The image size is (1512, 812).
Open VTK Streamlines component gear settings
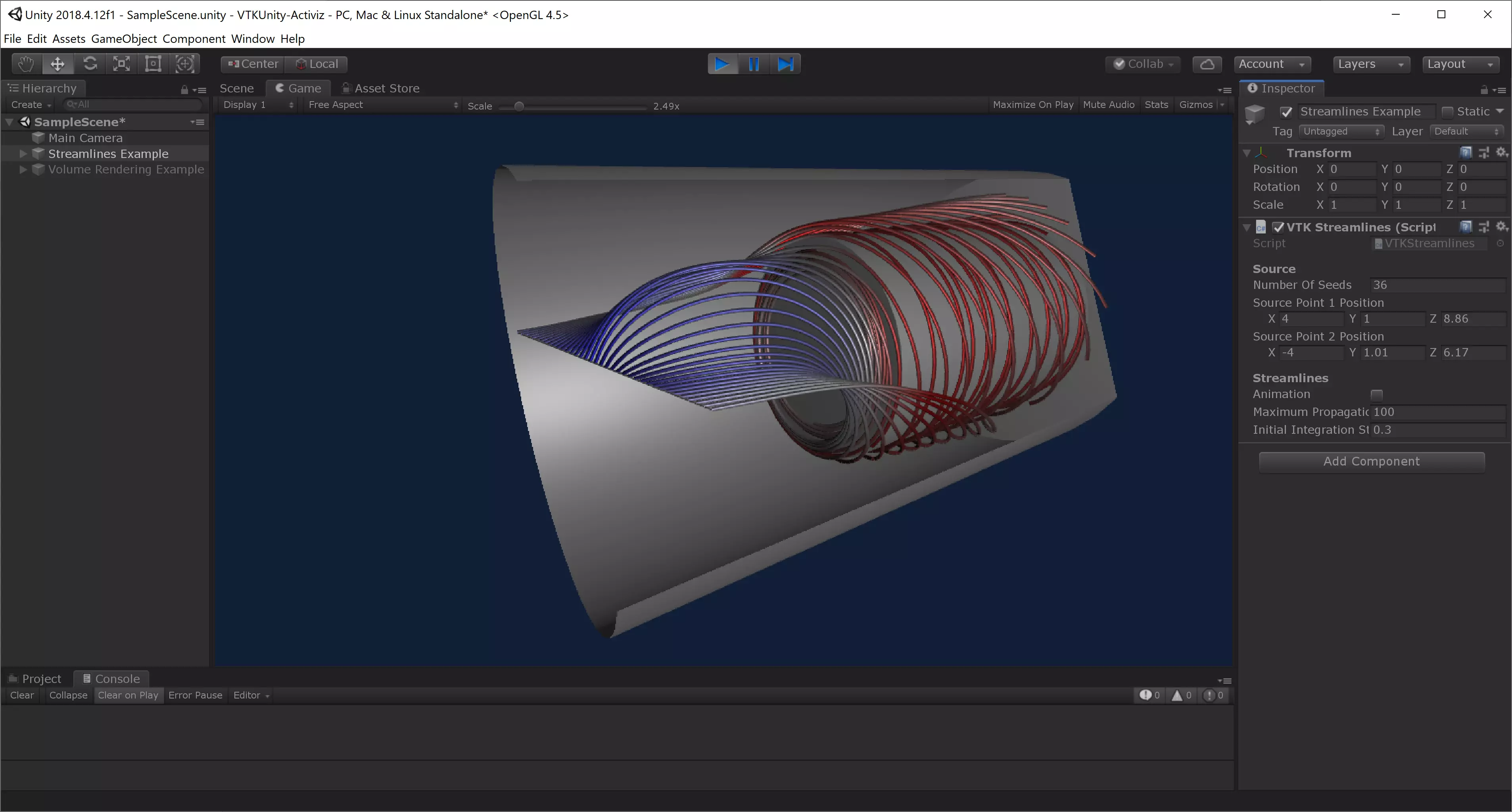[x=1501, y=227]
